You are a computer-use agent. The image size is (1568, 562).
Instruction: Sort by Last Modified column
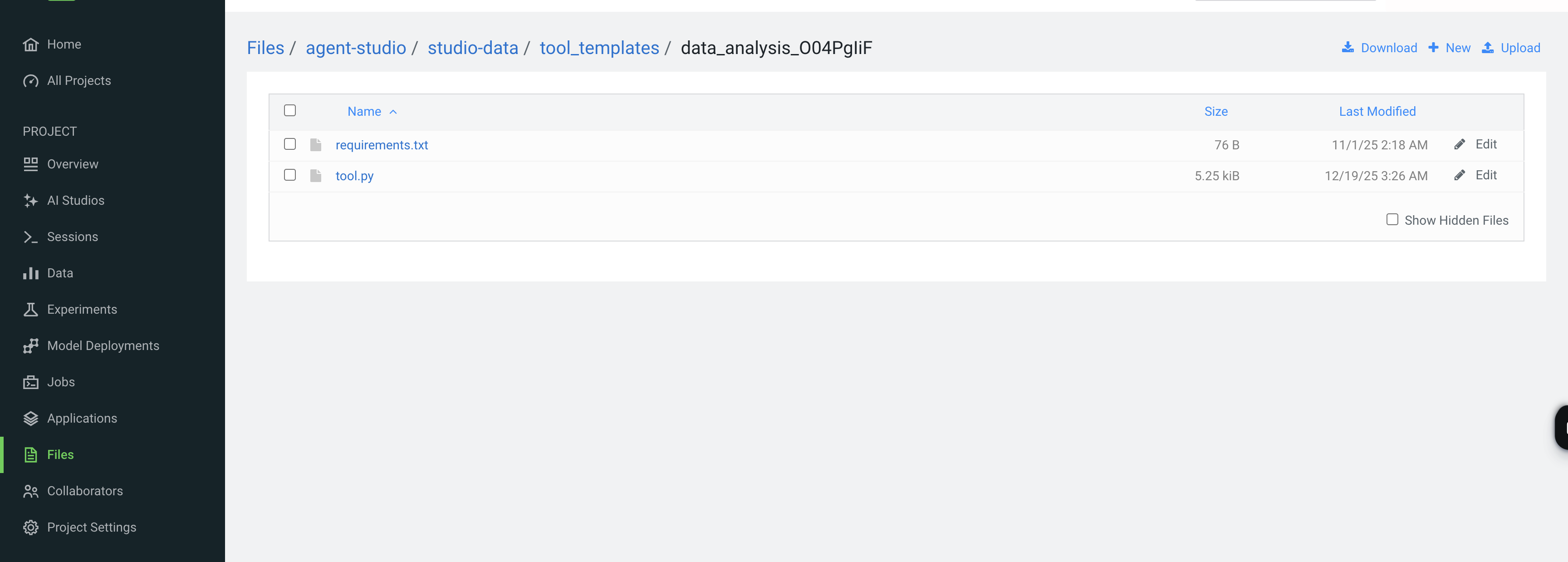pos(1377,111)
